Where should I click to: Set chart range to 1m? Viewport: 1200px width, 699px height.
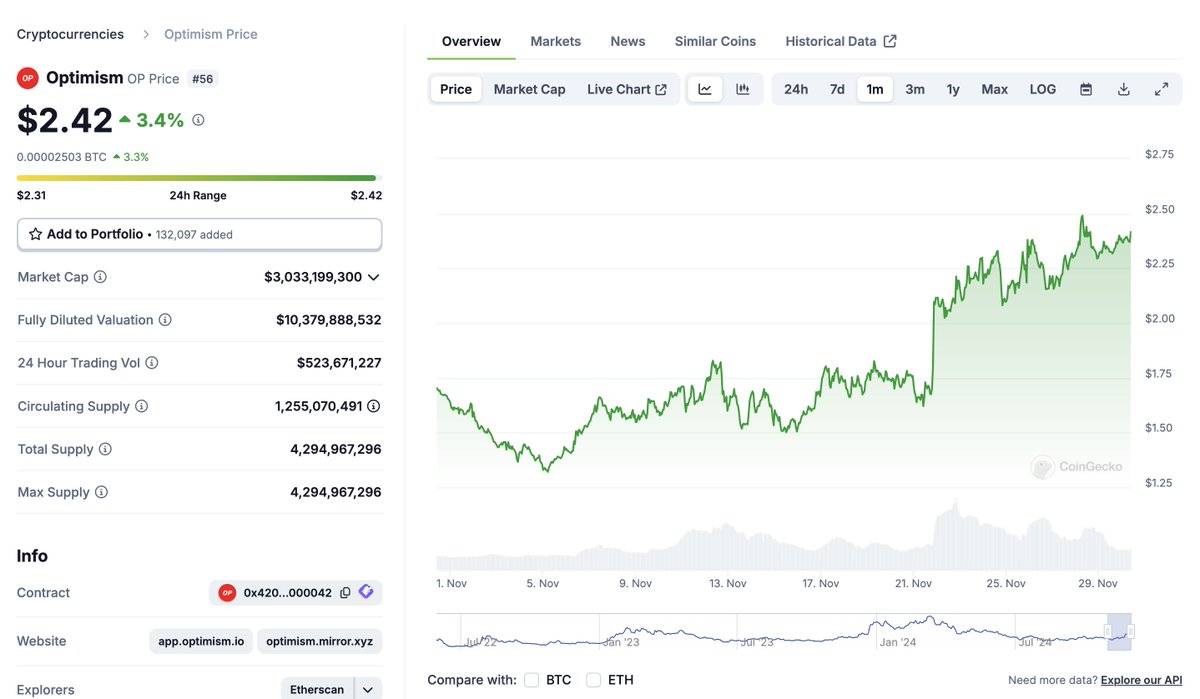point(875,89)
